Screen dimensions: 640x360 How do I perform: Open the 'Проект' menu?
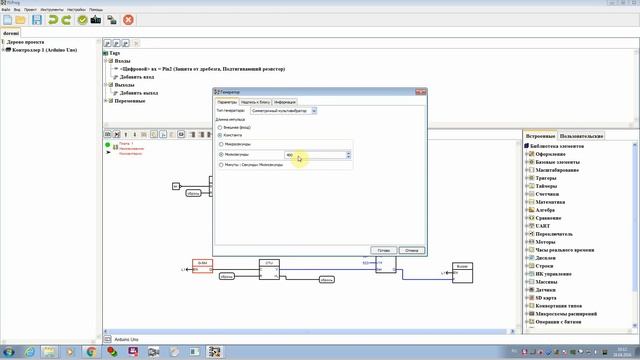coord(30,9)
